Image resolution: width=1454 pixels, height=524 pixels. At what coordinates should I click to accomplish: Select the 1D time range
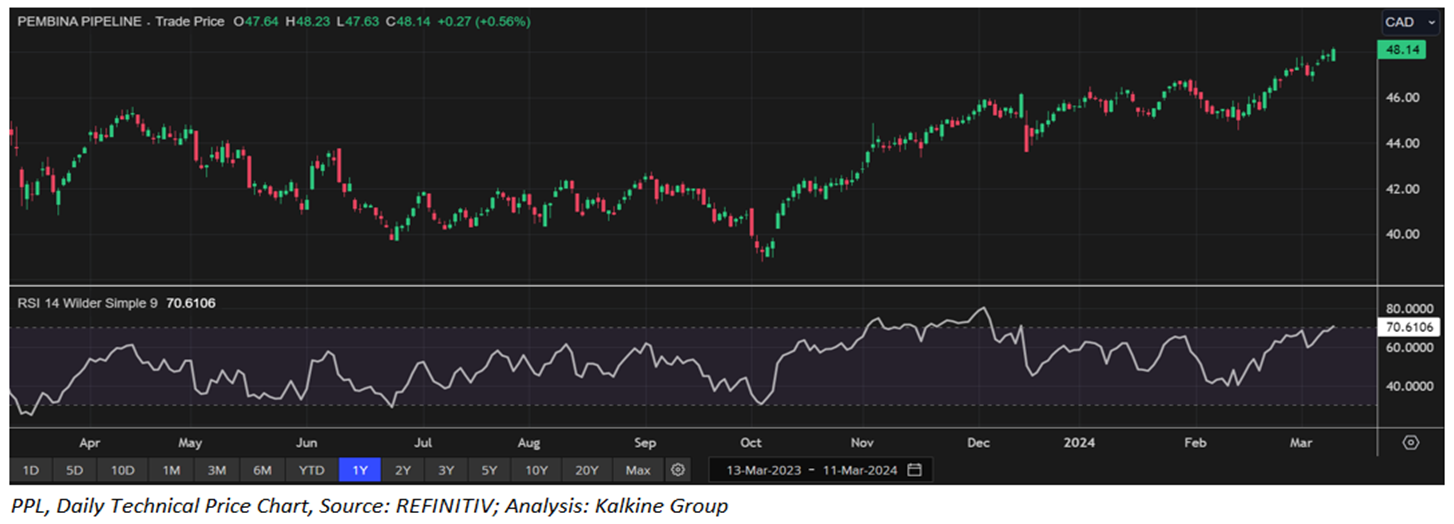(x=30, y=470)
